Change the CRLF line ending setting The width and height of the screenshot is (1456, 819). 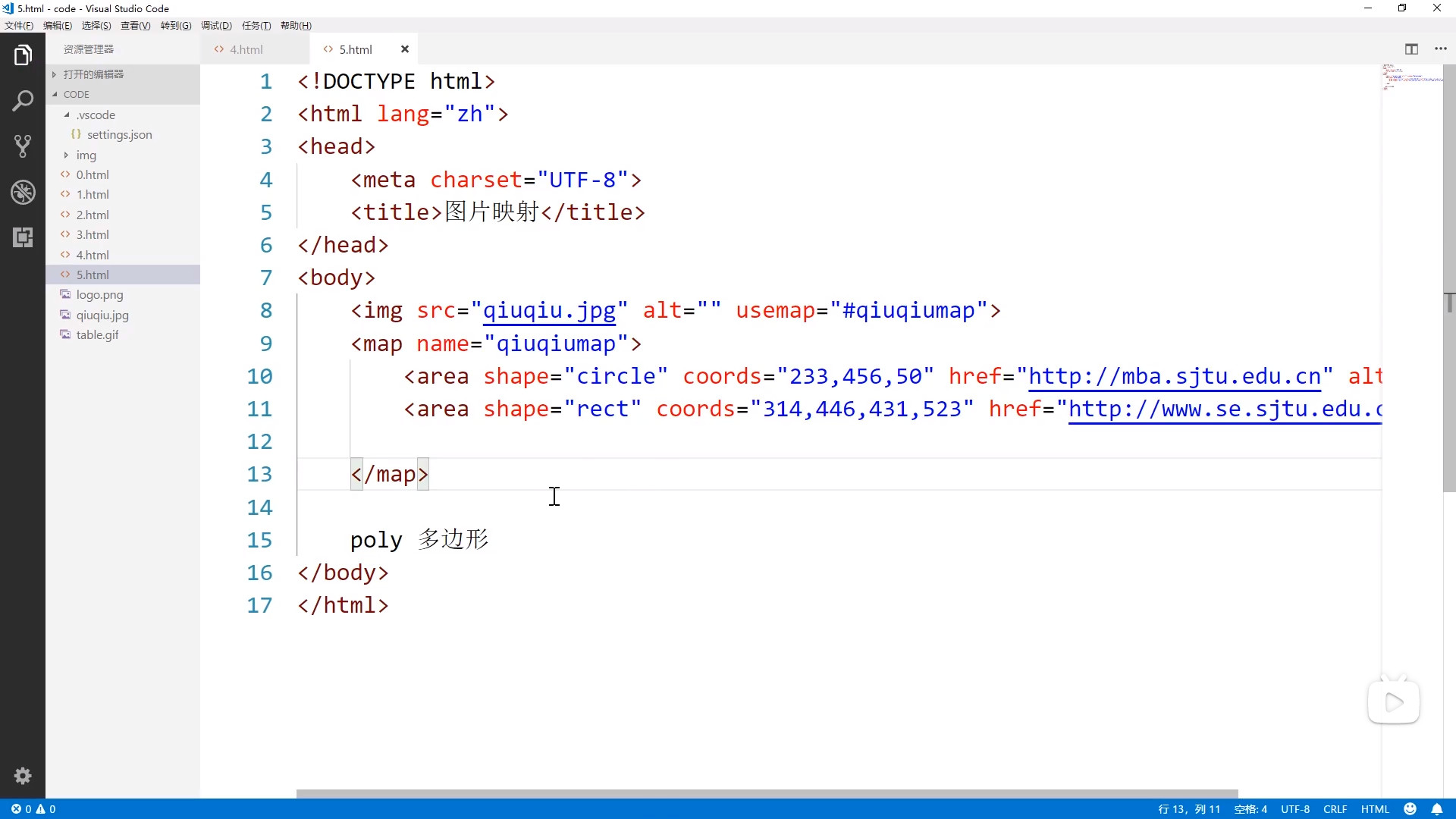pyautogui.click(x=1335, y=809)
